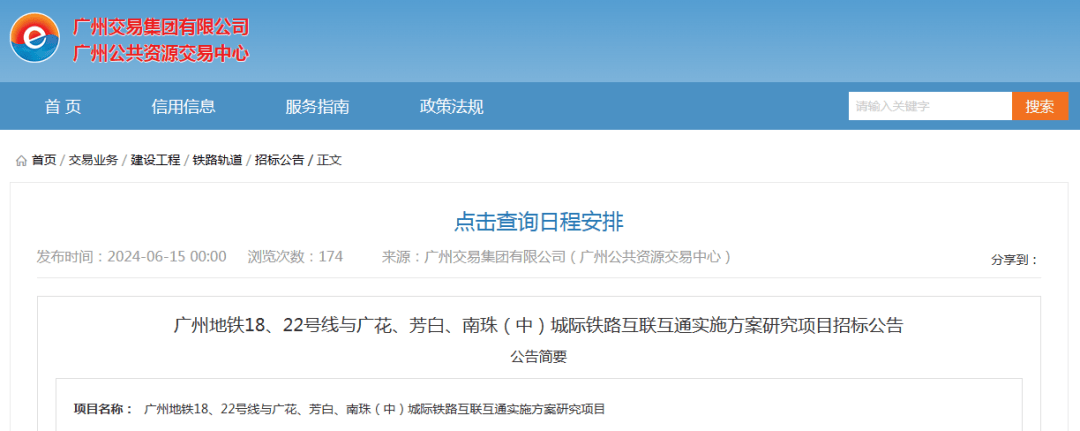The height and width of the screenshot is (431, 1080).
Task: Click the 浏览次数：174 text
Action: coord(295,257)
